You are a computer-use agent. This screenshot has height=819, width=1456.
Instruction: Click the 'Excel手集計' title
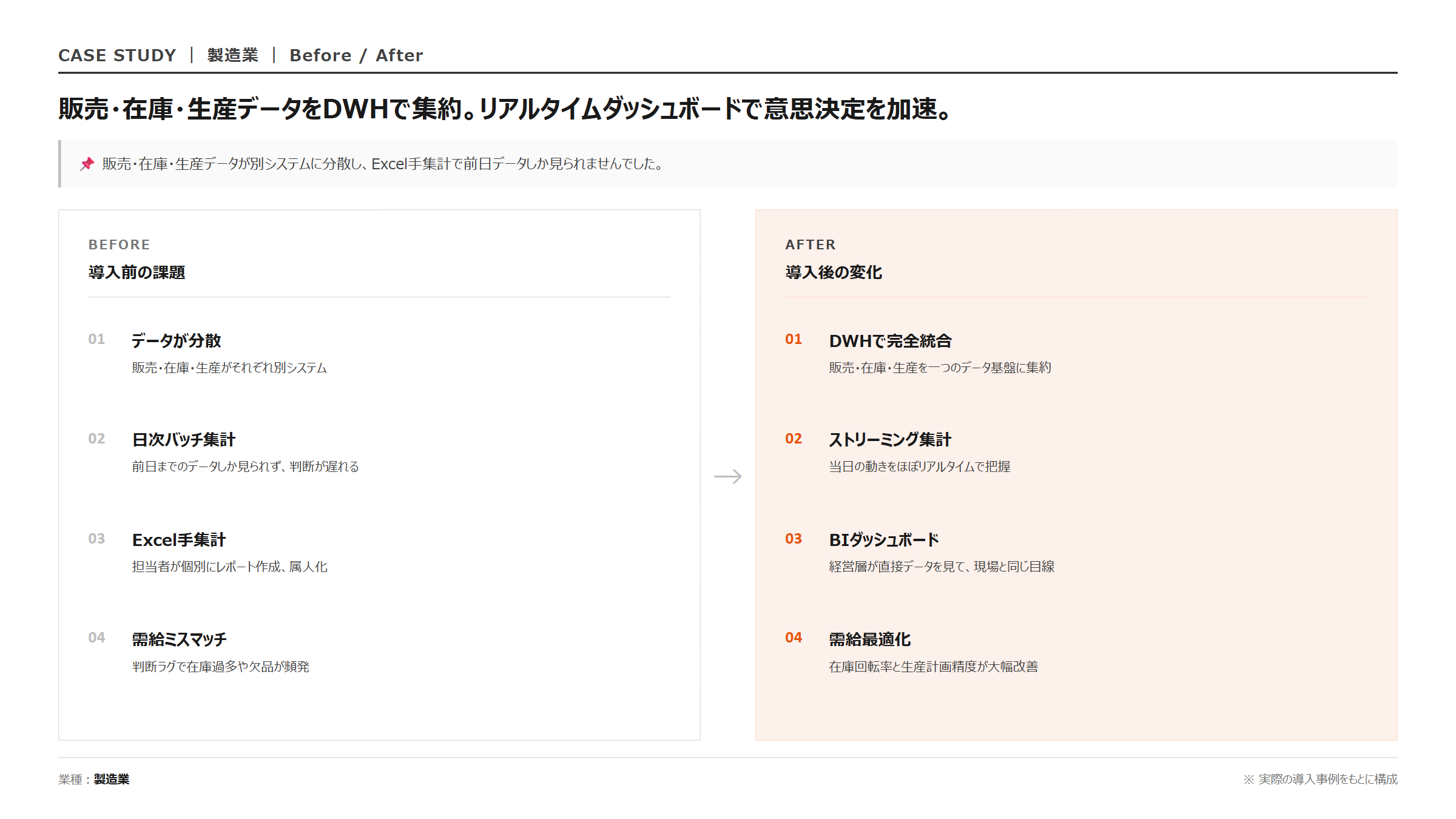[x=179, y=539]
